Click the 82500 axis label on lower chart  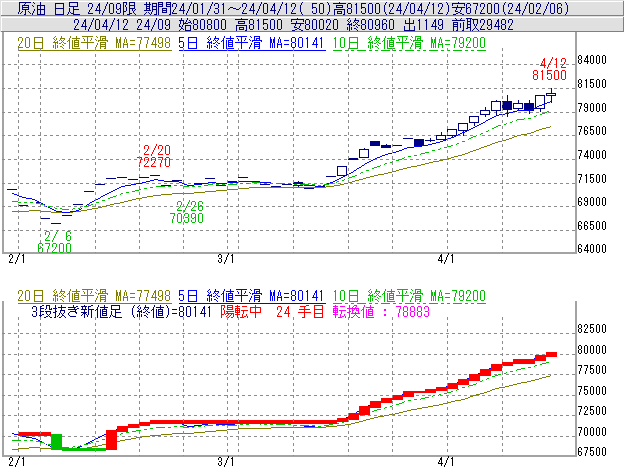point(592,329)
